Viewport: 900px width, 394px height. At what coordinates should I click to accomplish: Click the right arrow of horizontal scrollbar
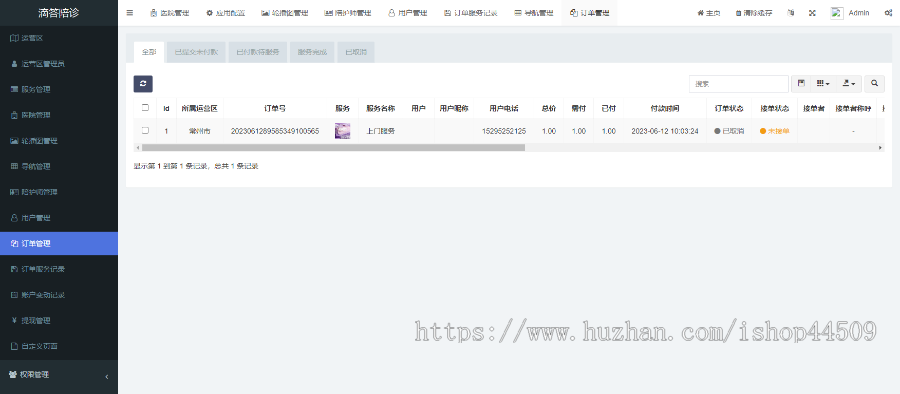(881, 148)
